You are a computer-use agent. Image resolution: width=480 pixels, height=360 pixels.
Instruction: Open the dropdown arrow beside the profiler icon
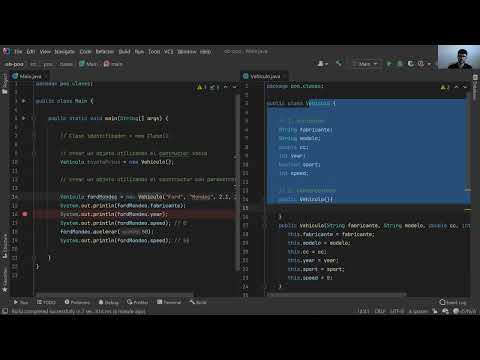pos(429,64)
